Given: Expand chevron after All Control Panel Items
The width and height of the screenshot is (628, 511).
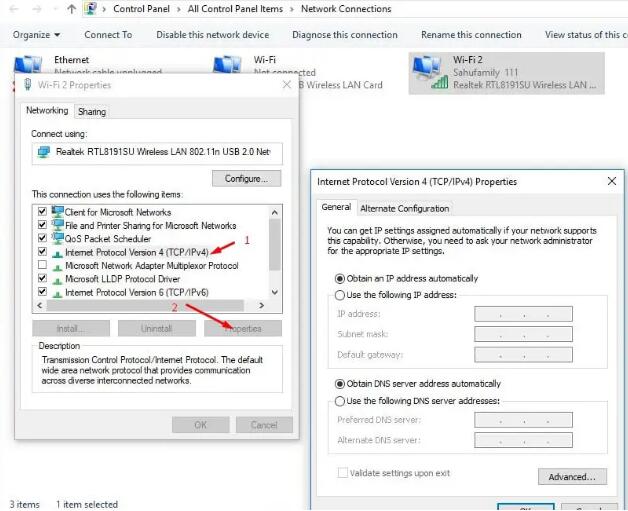Looking at the screenshot, I should point(292,9).
